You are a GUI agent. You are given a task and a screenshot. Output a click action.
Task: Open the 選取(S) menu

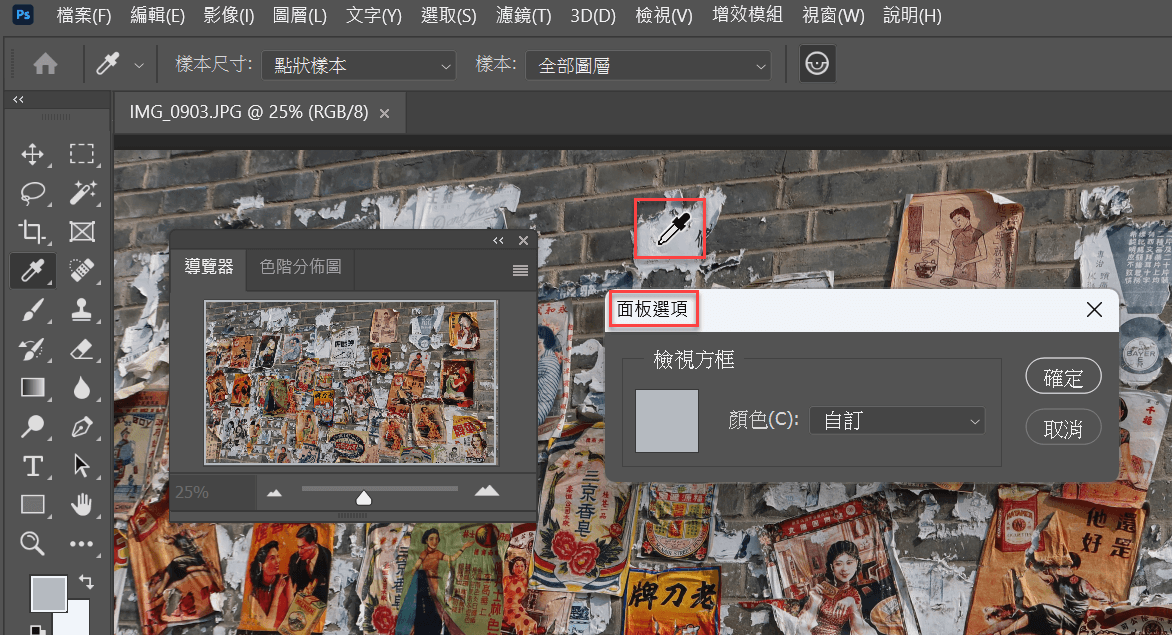pos(448,15)
